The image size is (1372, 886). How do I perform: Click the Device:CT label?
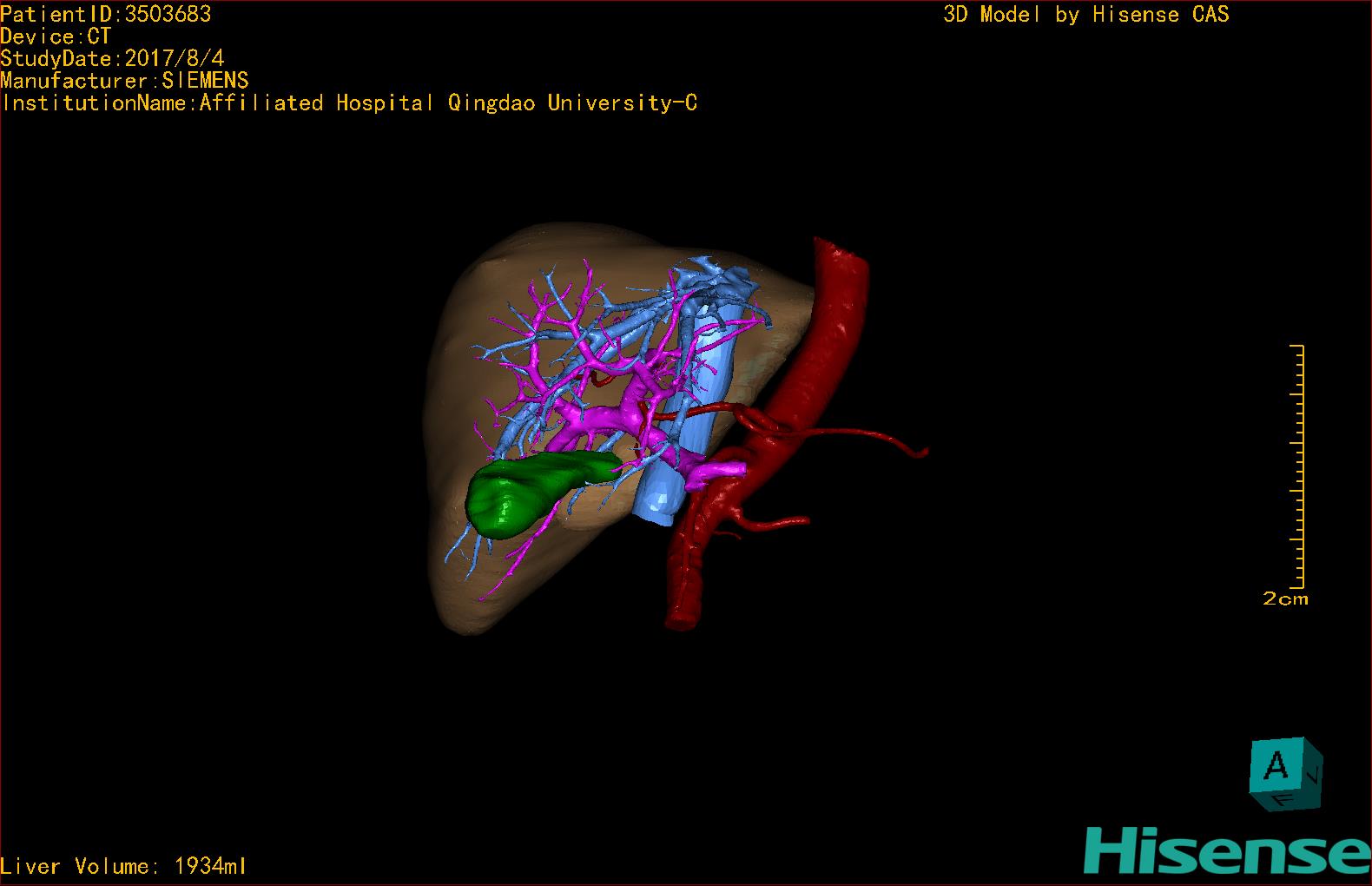point(56,36)
